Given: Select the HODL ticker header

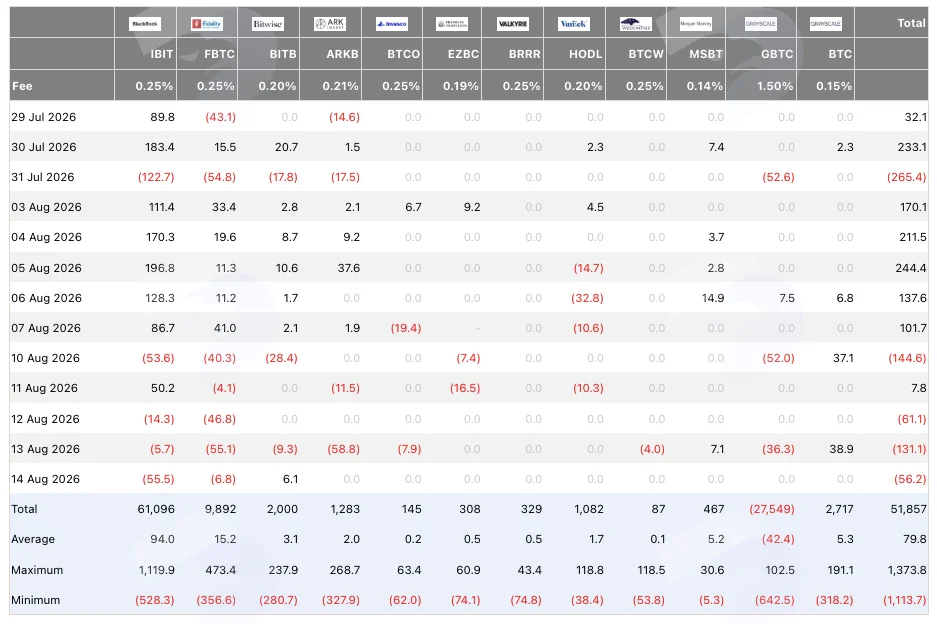Looking at the screenshot, I should [x=586, y=54].
